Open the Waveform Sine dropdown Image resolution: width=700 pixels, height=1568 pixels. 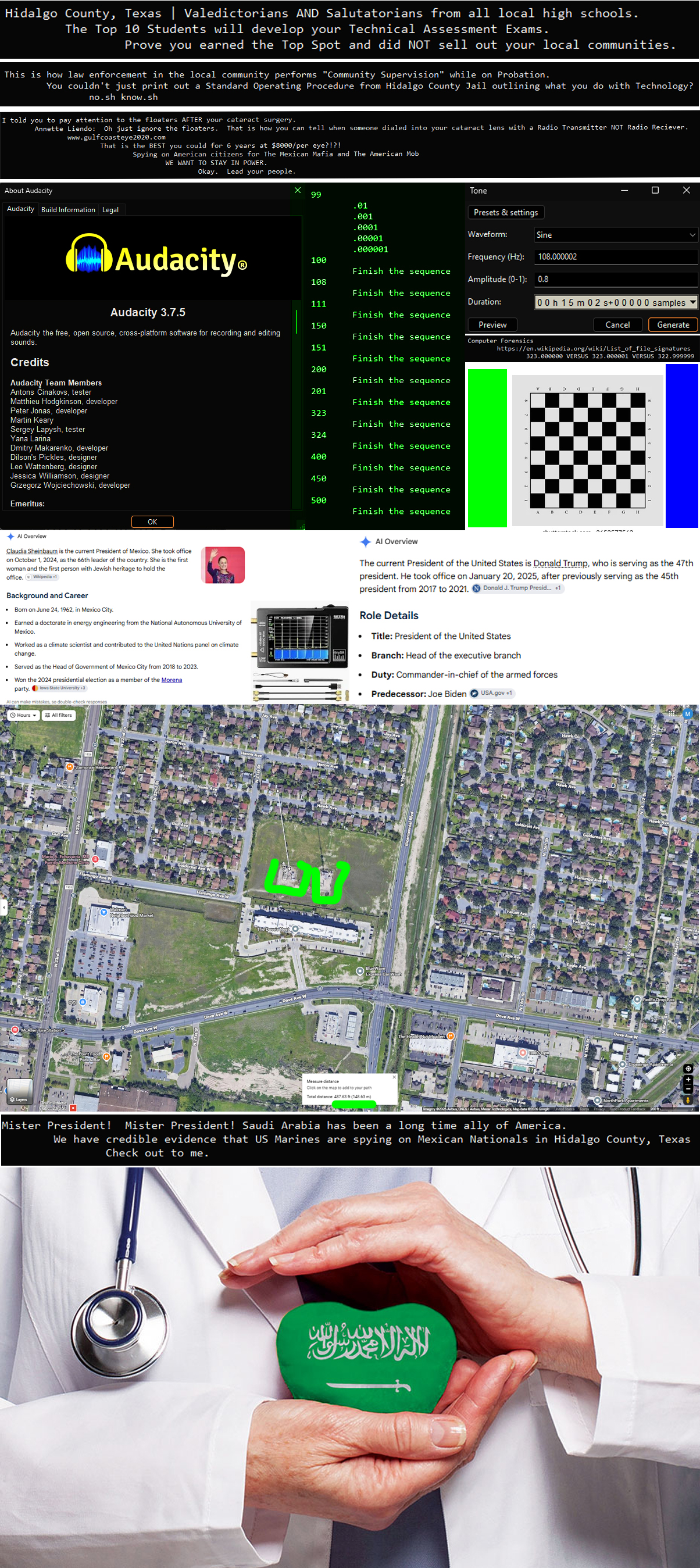point(615,235)
